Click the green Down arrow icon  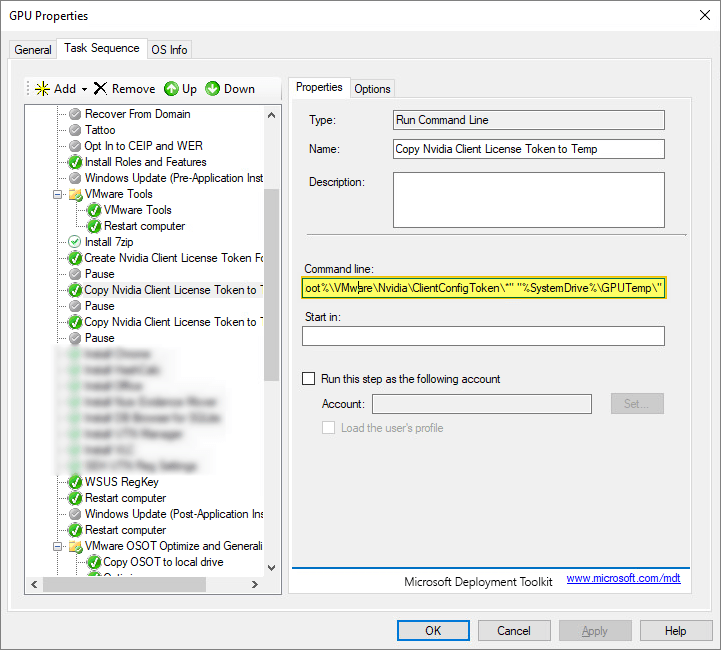tap(212, 89)
